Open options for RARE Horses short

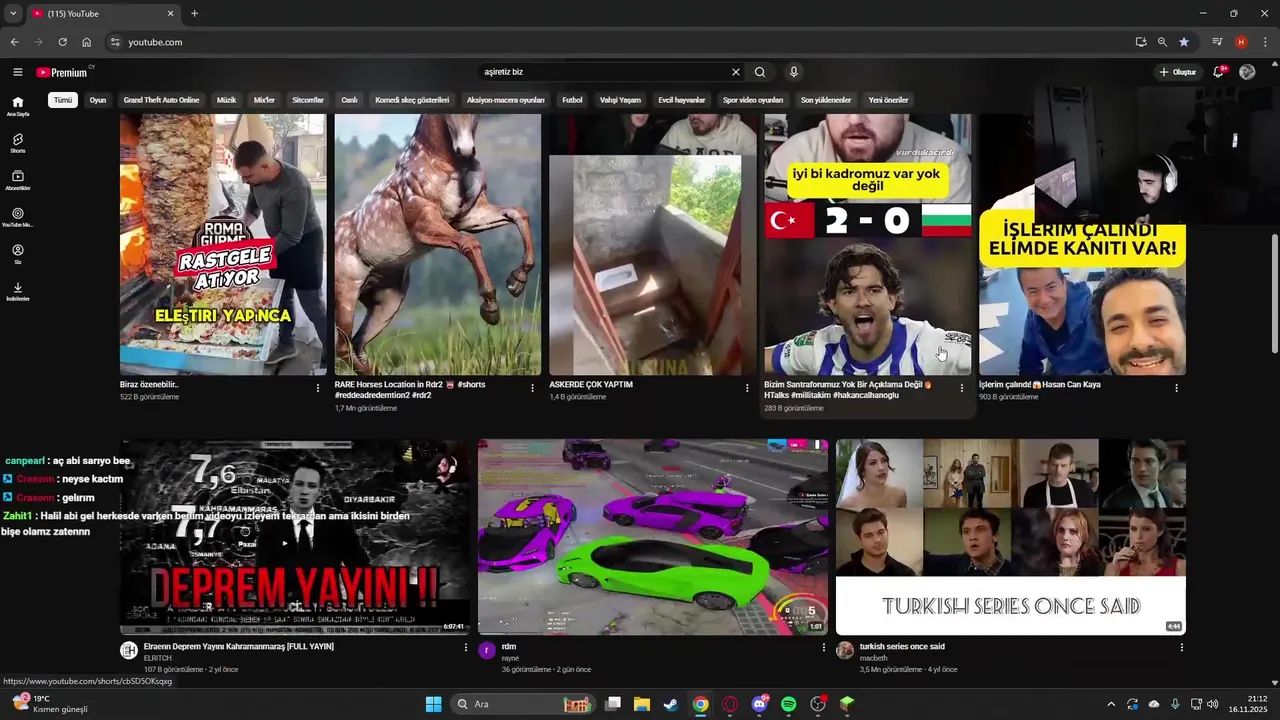click(533, 388)
